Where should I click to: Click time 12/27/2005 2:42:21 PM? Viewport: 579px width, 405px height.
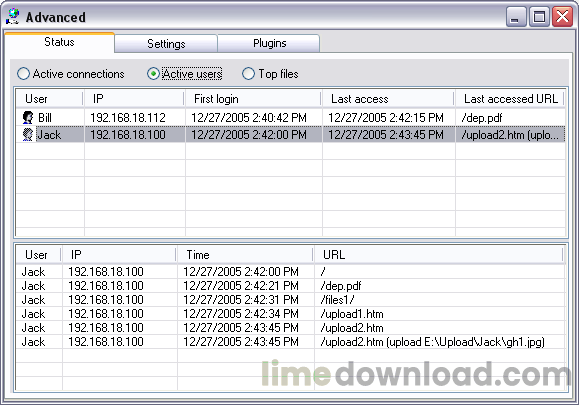coord(241,286)
